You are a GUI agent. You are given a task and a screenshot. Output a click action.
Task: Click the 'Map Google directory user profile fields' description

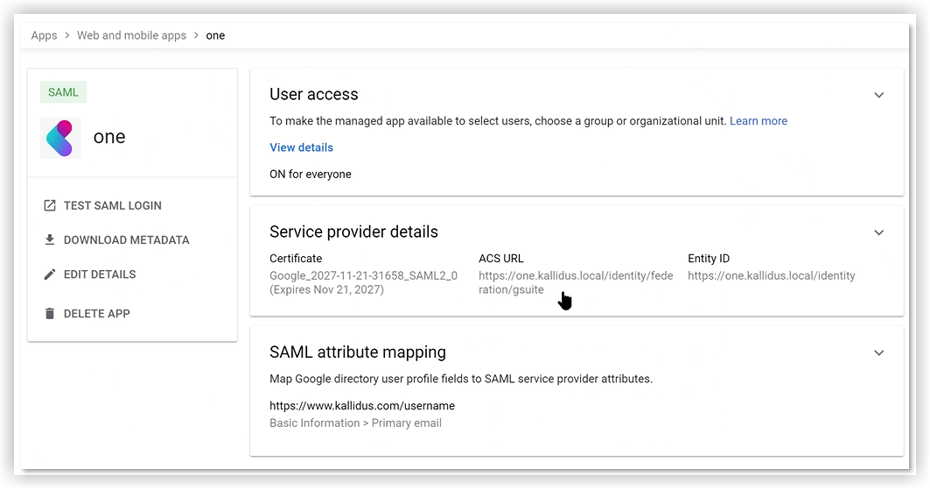pyautogui.click(x=461, y=379)
